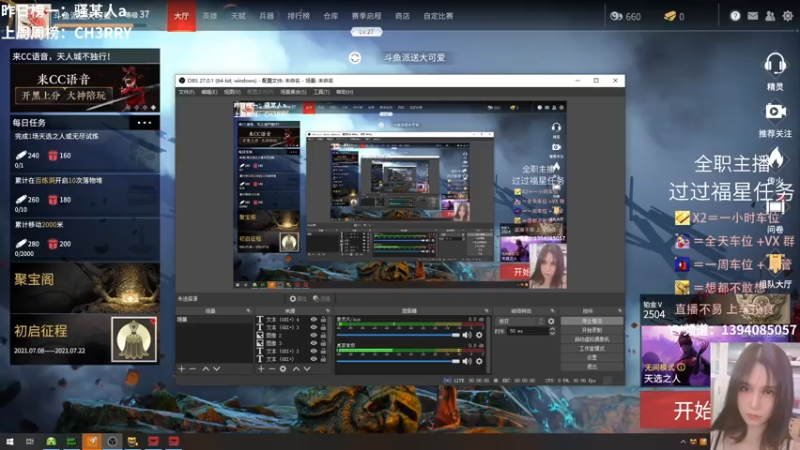Open source 属性 properties in OBS toolbar
This screenshot has width=800, height=450.
[x=298, y=299]
